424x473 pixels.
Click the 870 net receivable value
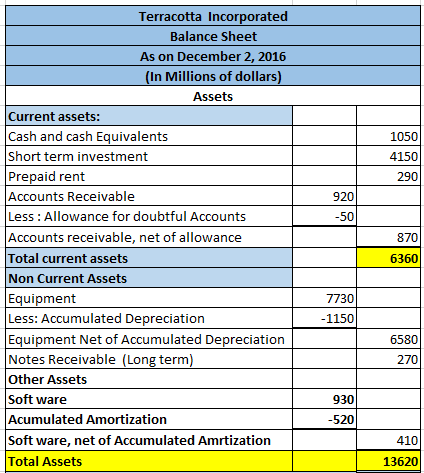coord(388,237)
